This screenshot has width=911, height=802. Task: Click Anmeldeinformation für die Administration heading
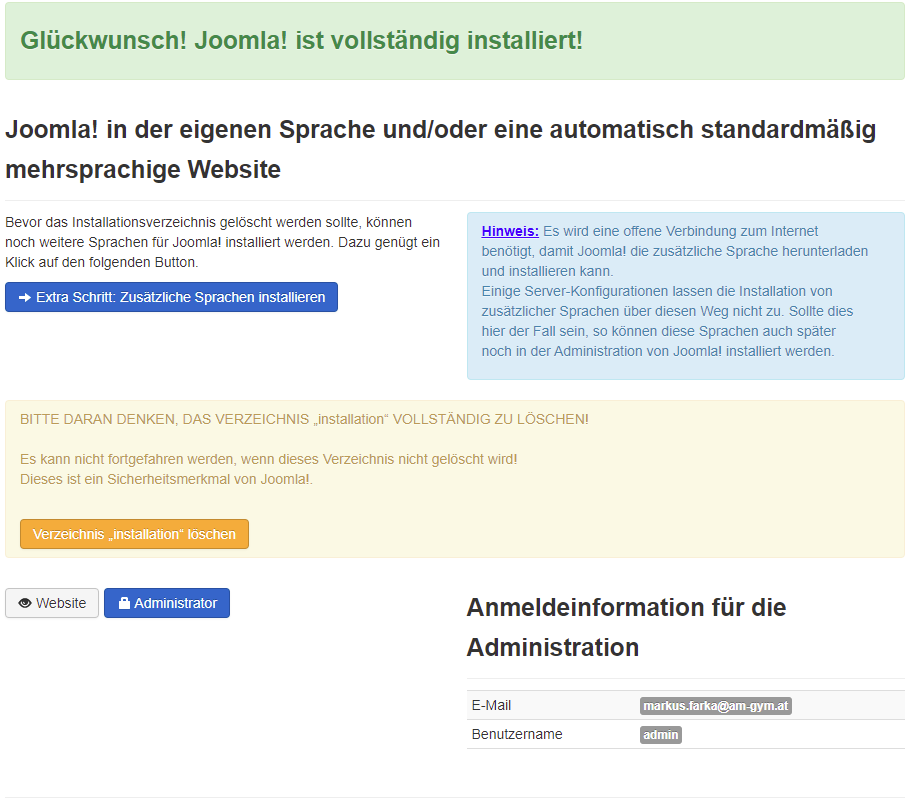626,627
